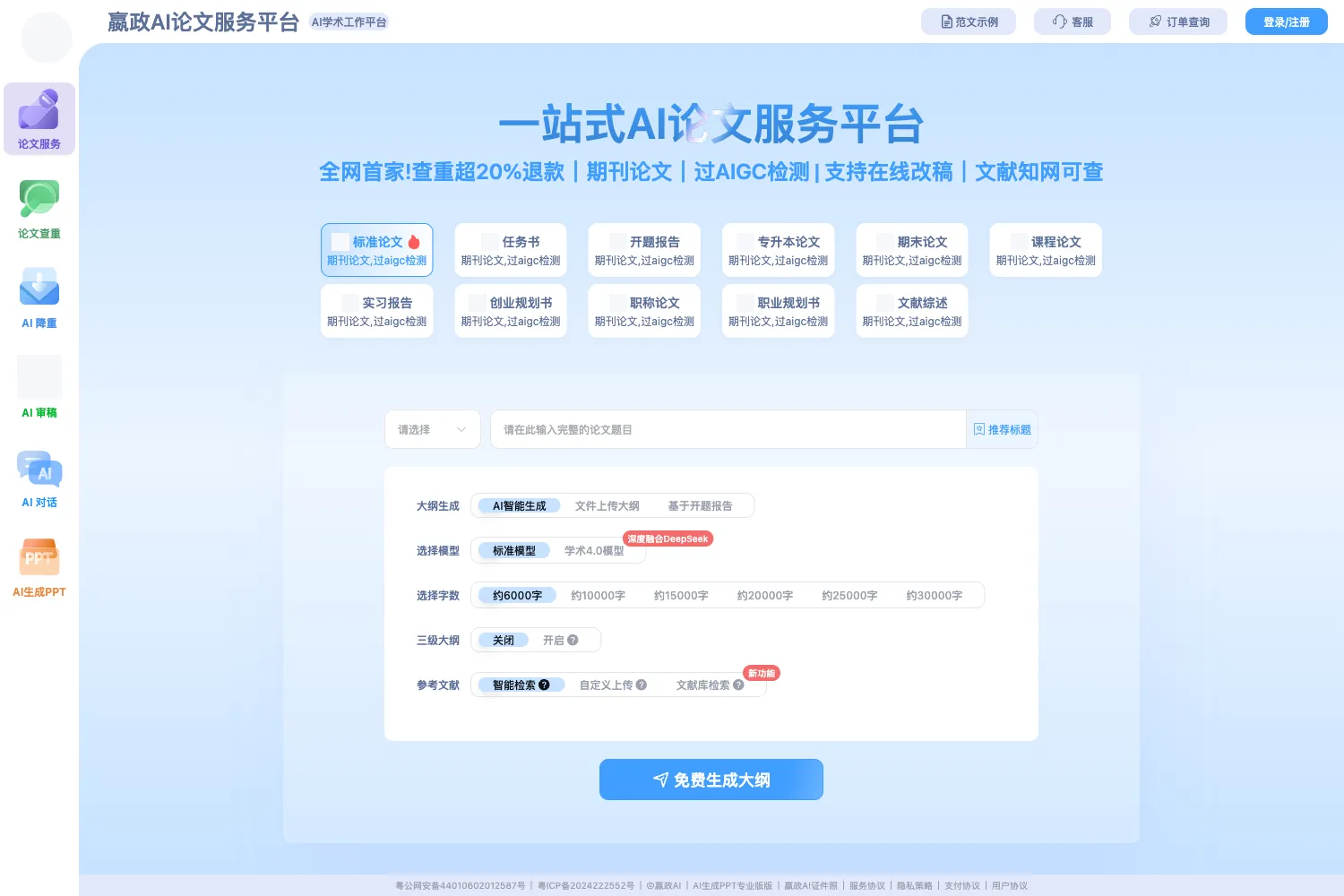Click the help icon beside 智能检索

(x=544, y=685)
